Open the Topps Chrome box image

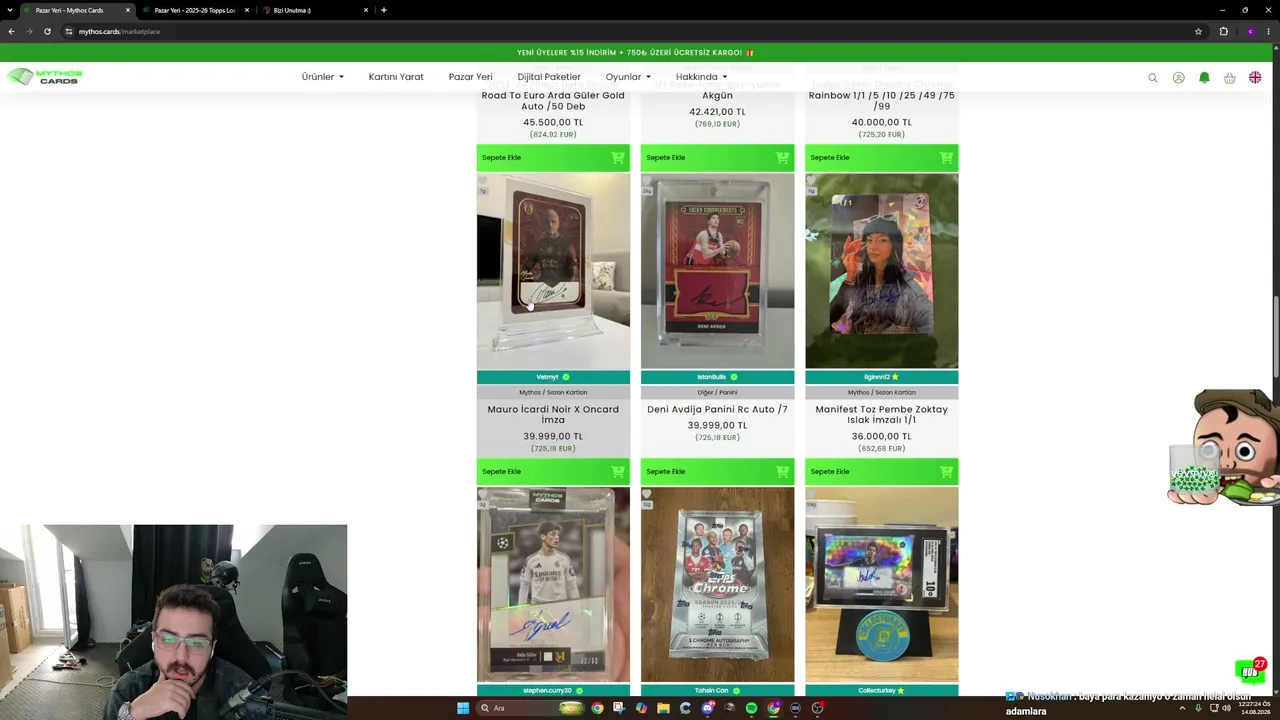pyautogui.click(x=717, y=585)
